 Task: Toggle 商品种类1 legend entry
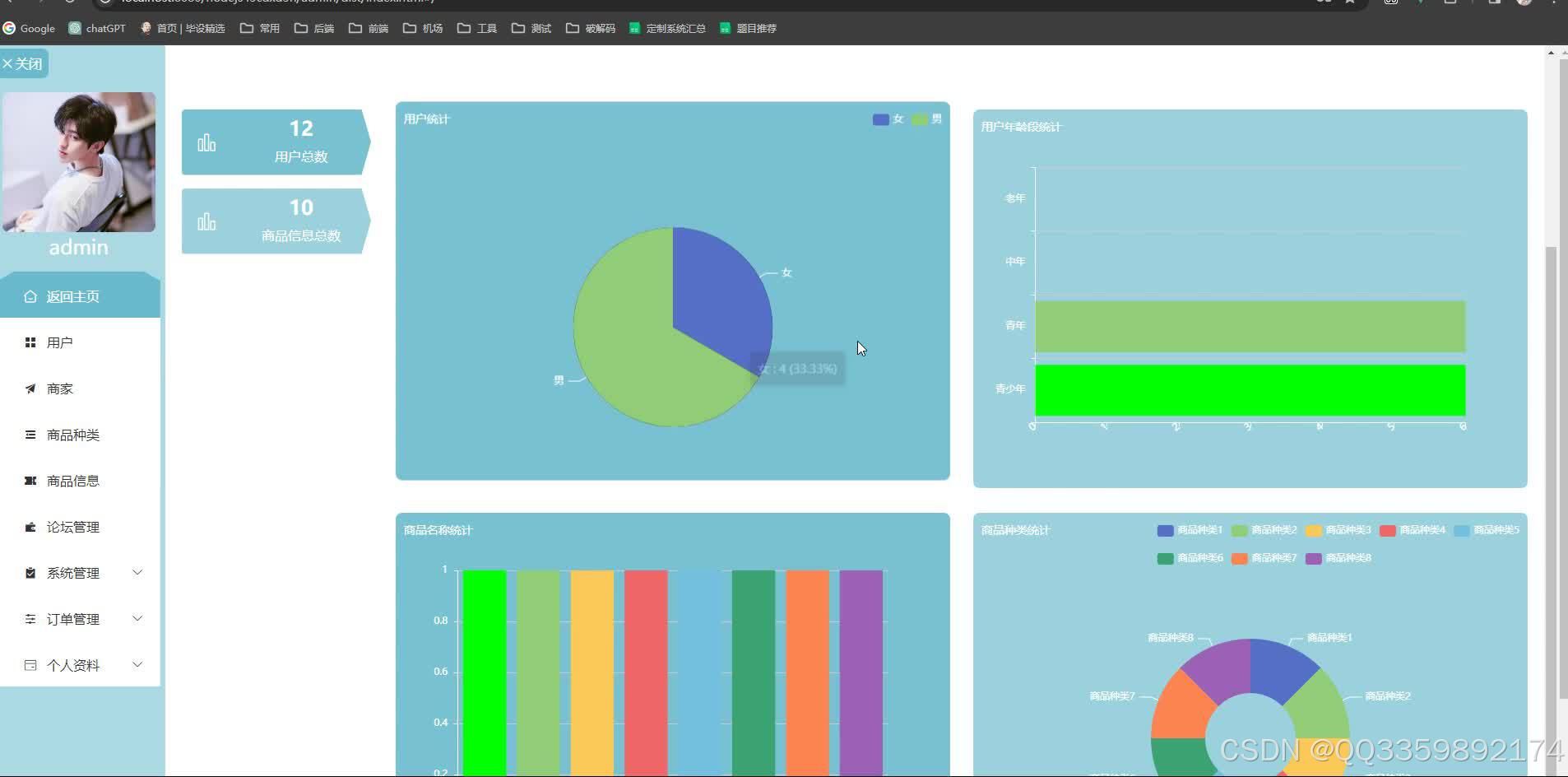click(x=1190, y=530)
